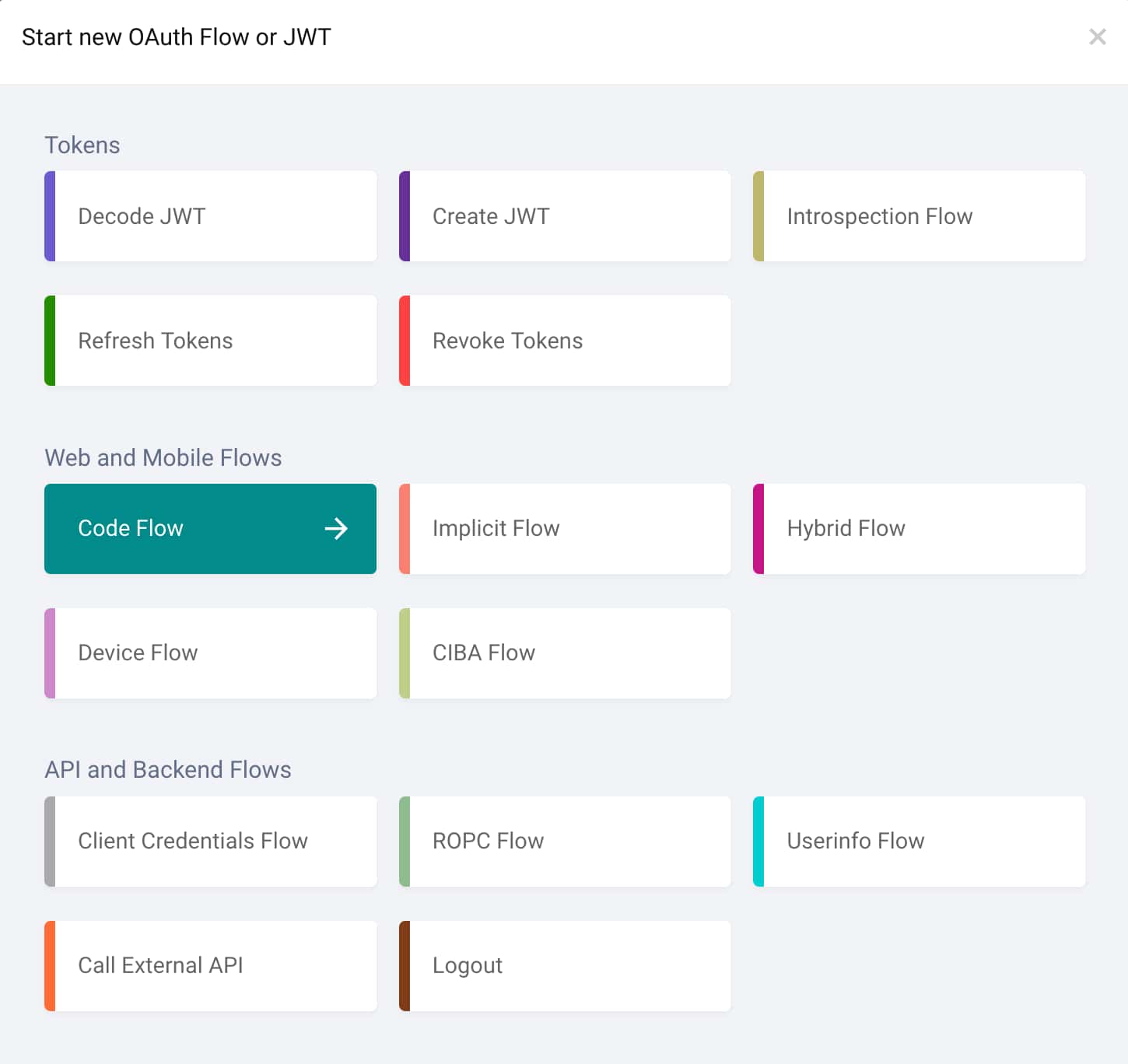Launch the Hybrid Flow

[919, 529]
